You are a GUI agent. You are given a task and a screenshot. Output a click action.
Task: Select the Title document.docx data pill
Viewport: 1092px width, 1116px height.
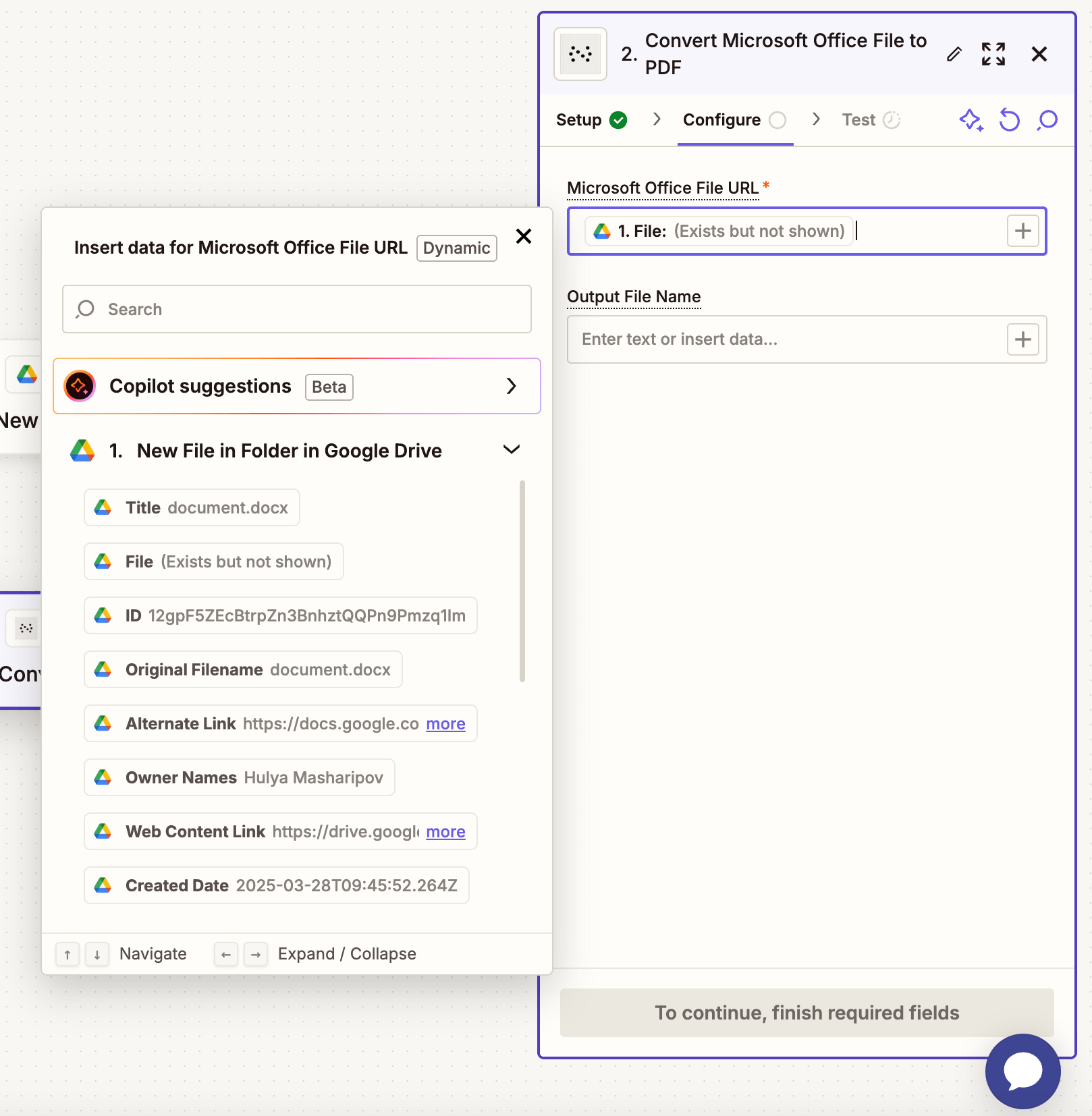click(x=192, y=507)
